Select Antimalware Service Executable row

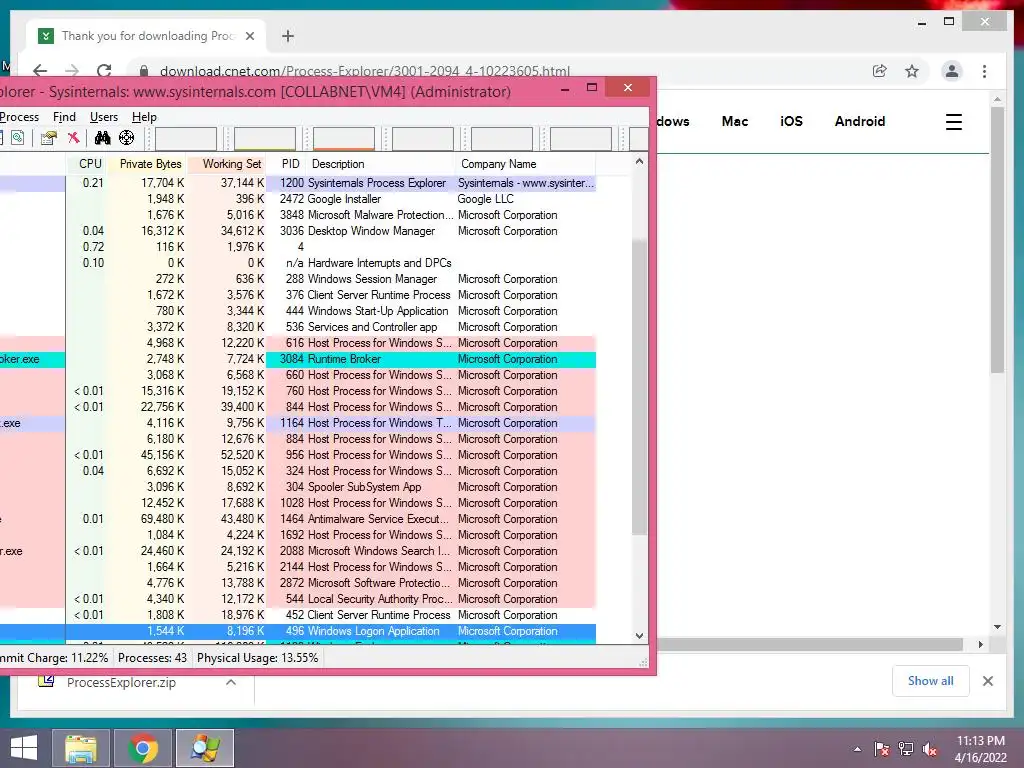pos(298,519)
